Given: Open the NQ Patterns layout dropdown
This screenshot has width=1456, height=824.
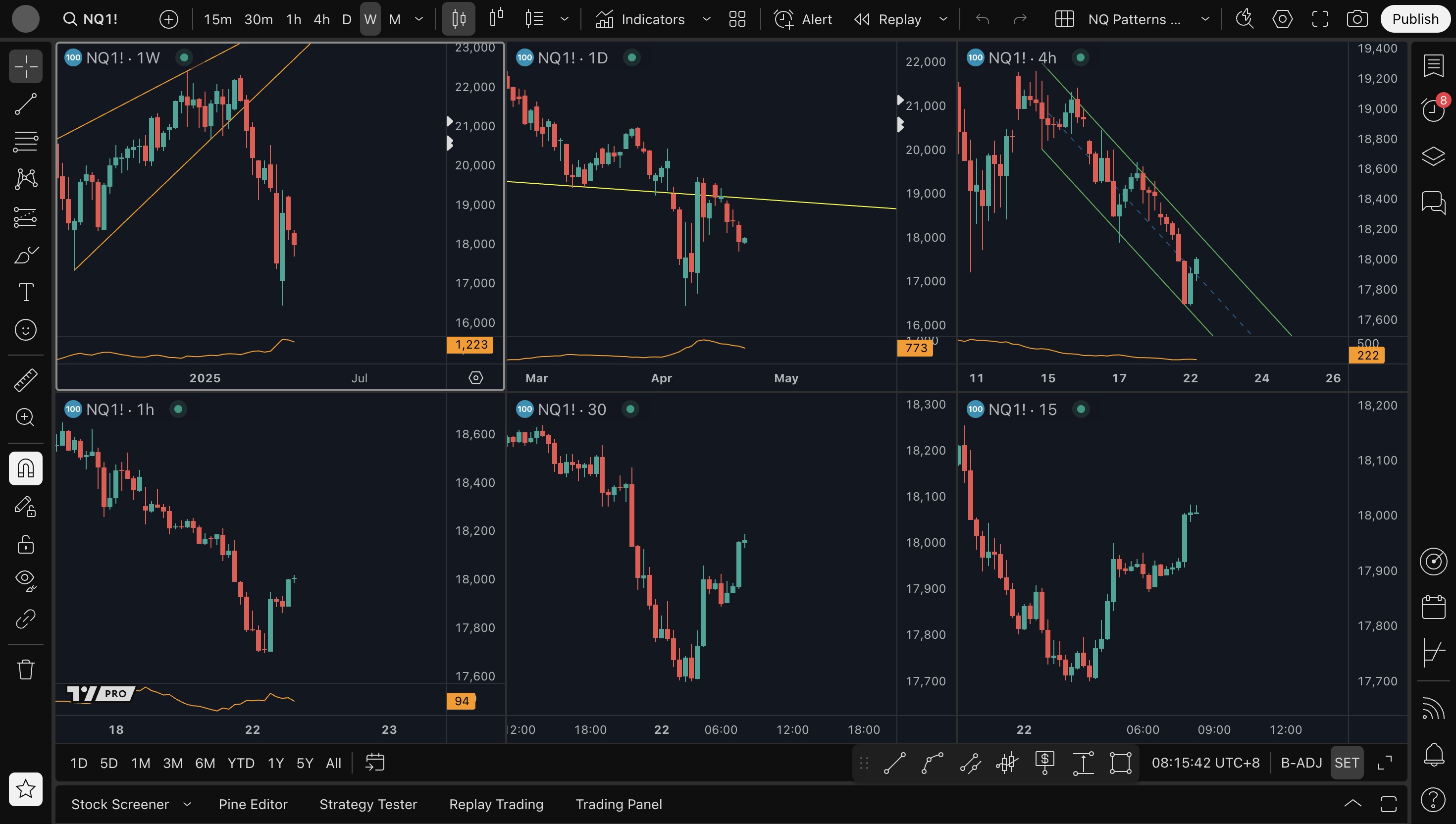Looking at the screenshot, I should click(x=1205, y=19).
